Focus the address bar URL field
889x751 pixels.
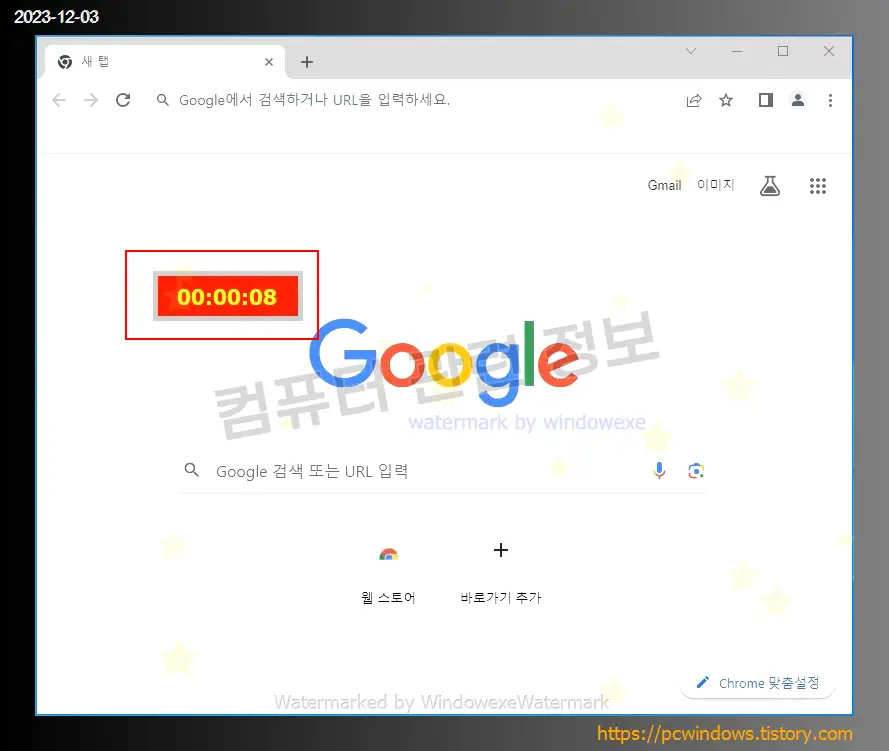[x=414, y=100]
